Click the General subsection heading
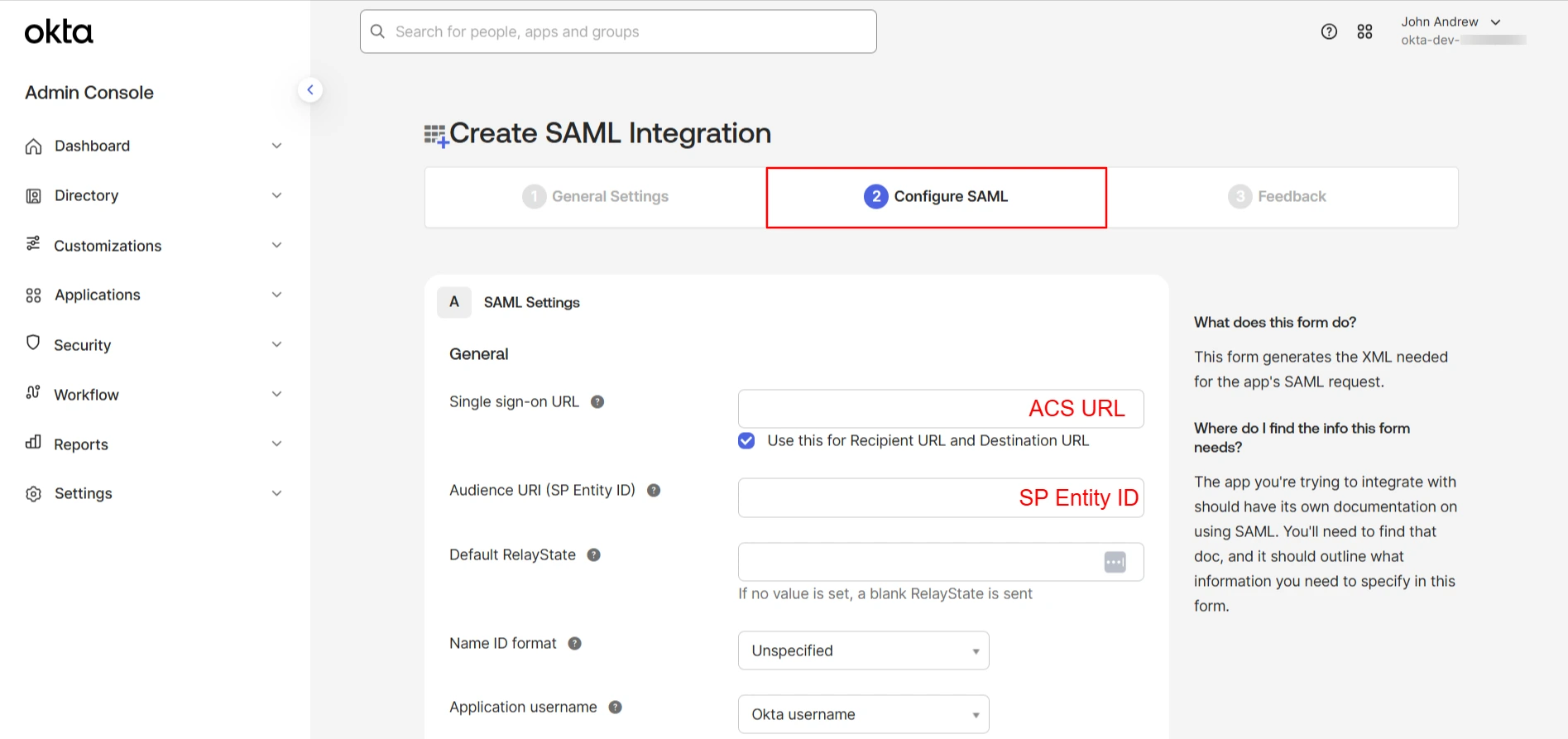This screenshot has width=1568, height=739. 479,354
